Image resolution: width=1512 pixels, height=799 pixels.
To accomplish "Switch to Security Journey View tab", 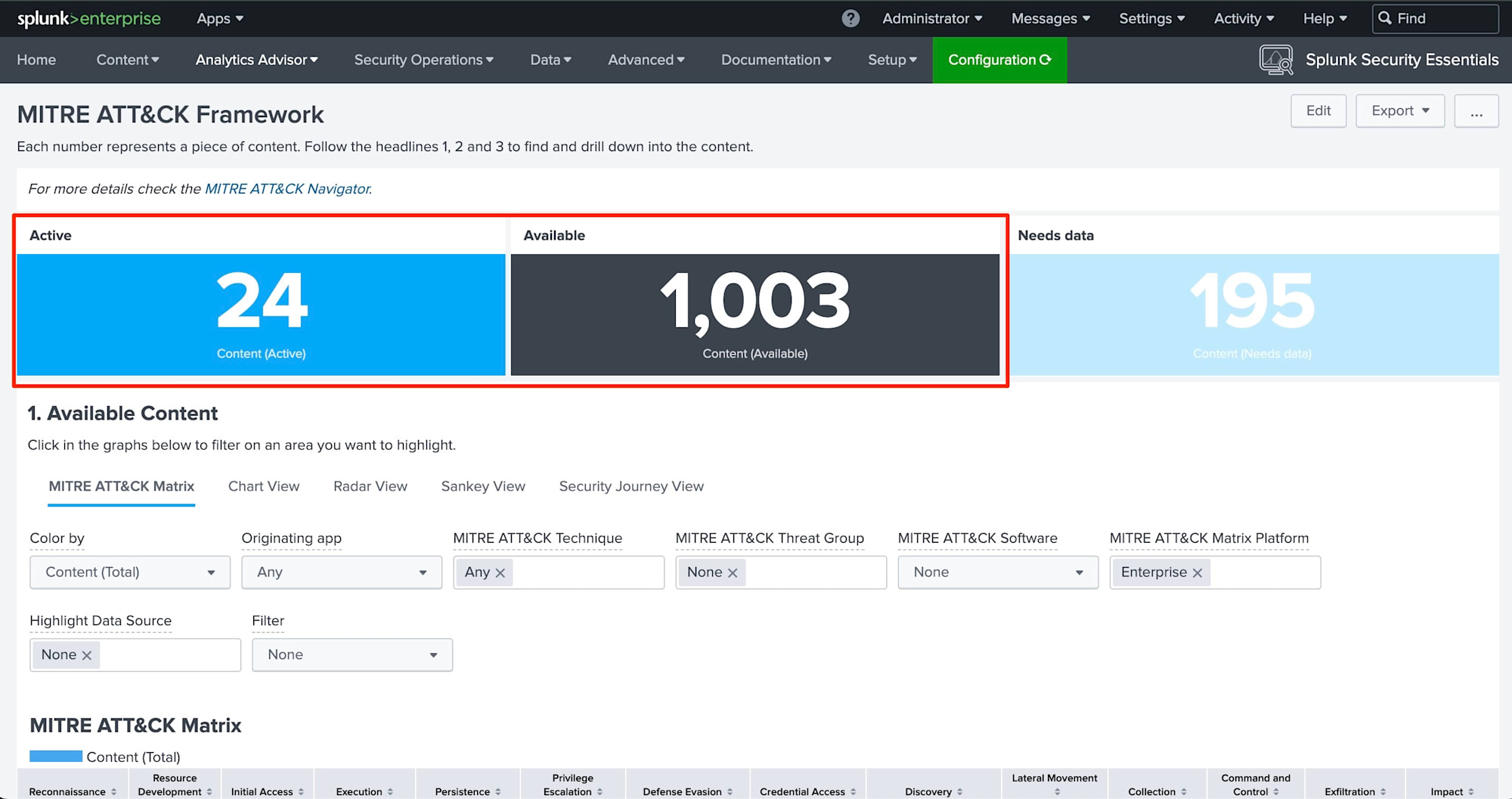I will click(631, 487).
